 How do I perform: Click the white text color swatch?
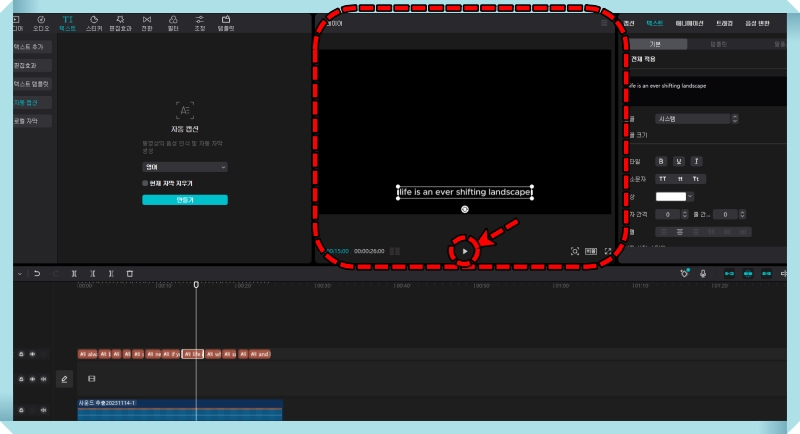670,196
